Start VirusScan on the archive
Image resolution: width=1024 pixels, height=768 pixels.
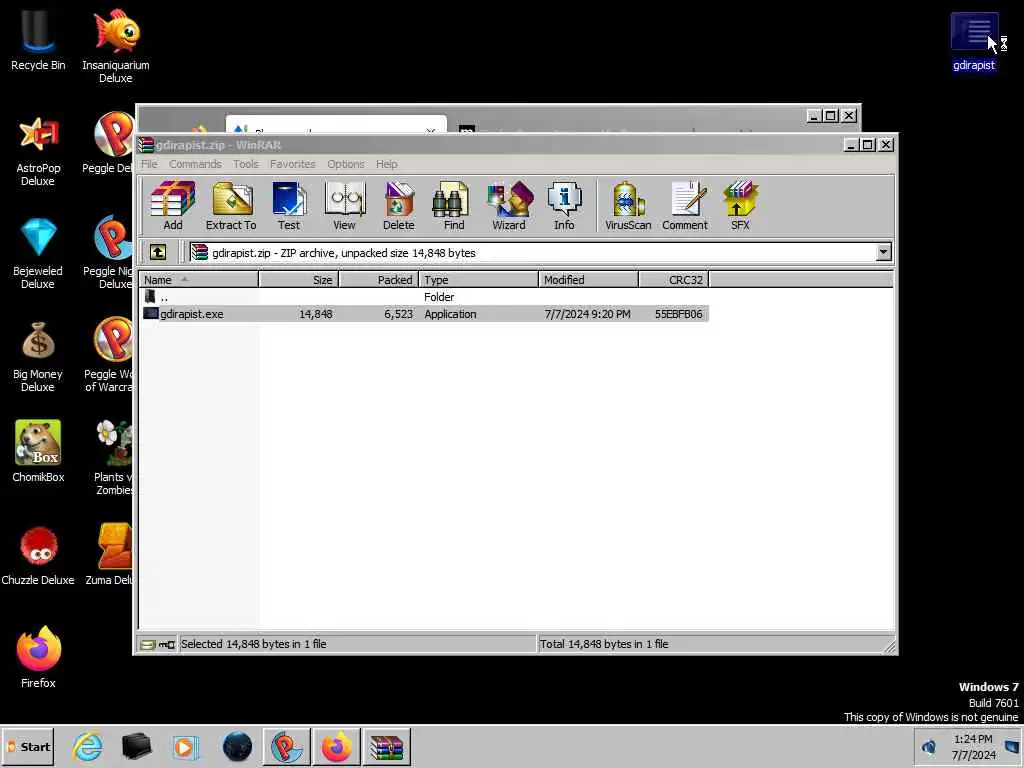(x=628, y=206)
